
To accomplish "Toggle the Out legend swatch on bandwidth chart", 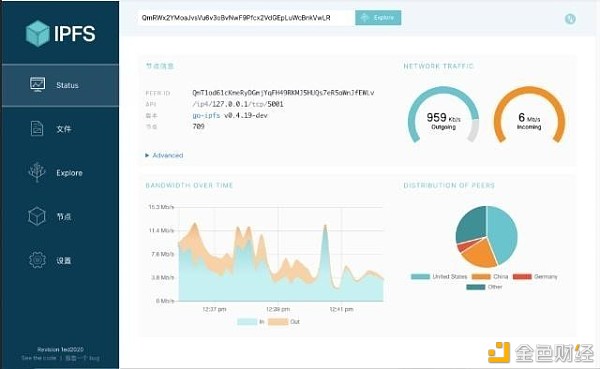I will [x=278, y=322].
